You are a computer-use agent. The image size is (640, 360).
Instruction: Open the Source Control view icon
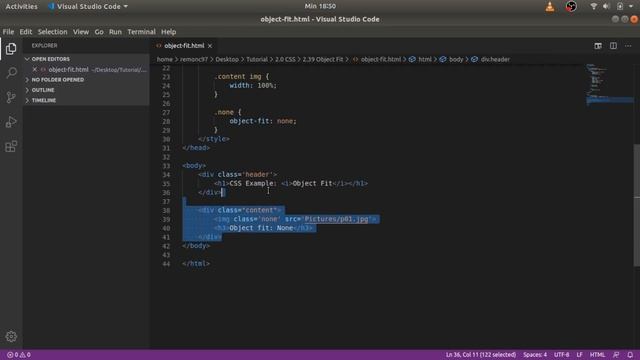pyautogui.click(x=11, y=97)
